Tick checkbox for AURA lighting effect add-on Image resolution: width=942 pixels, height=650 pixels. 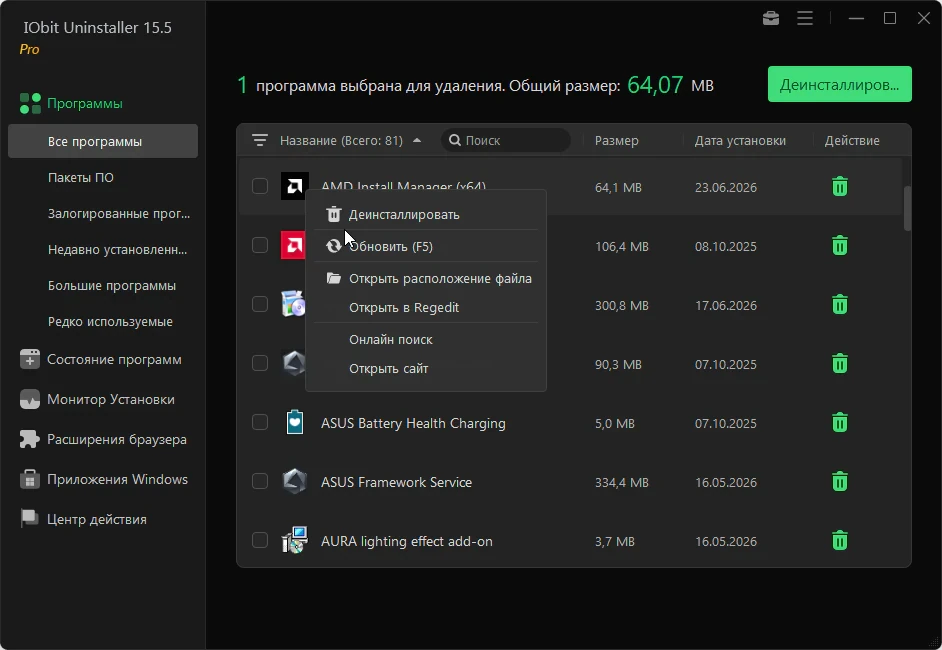[x=260, y=540]
